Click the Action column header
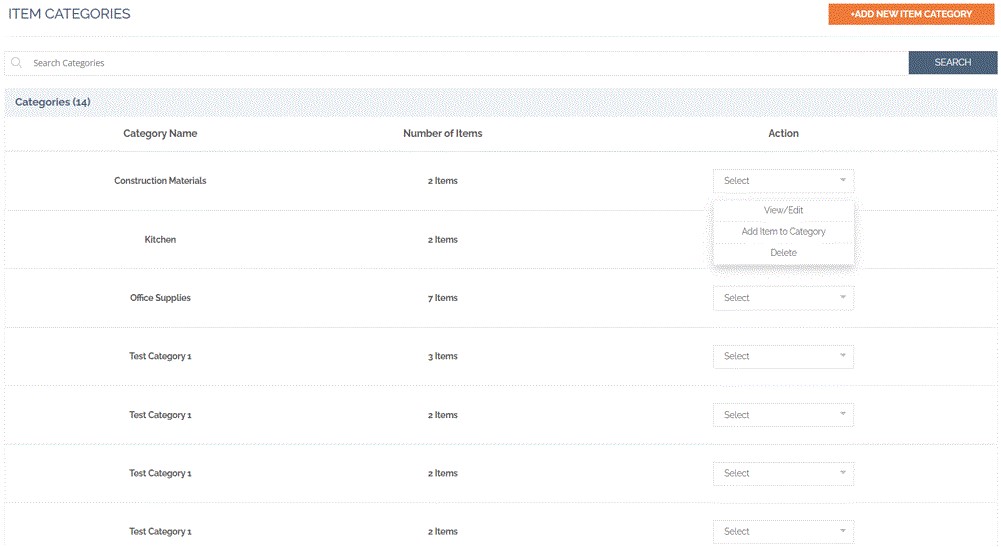The image size is (1001, 547). pos(783,133)
